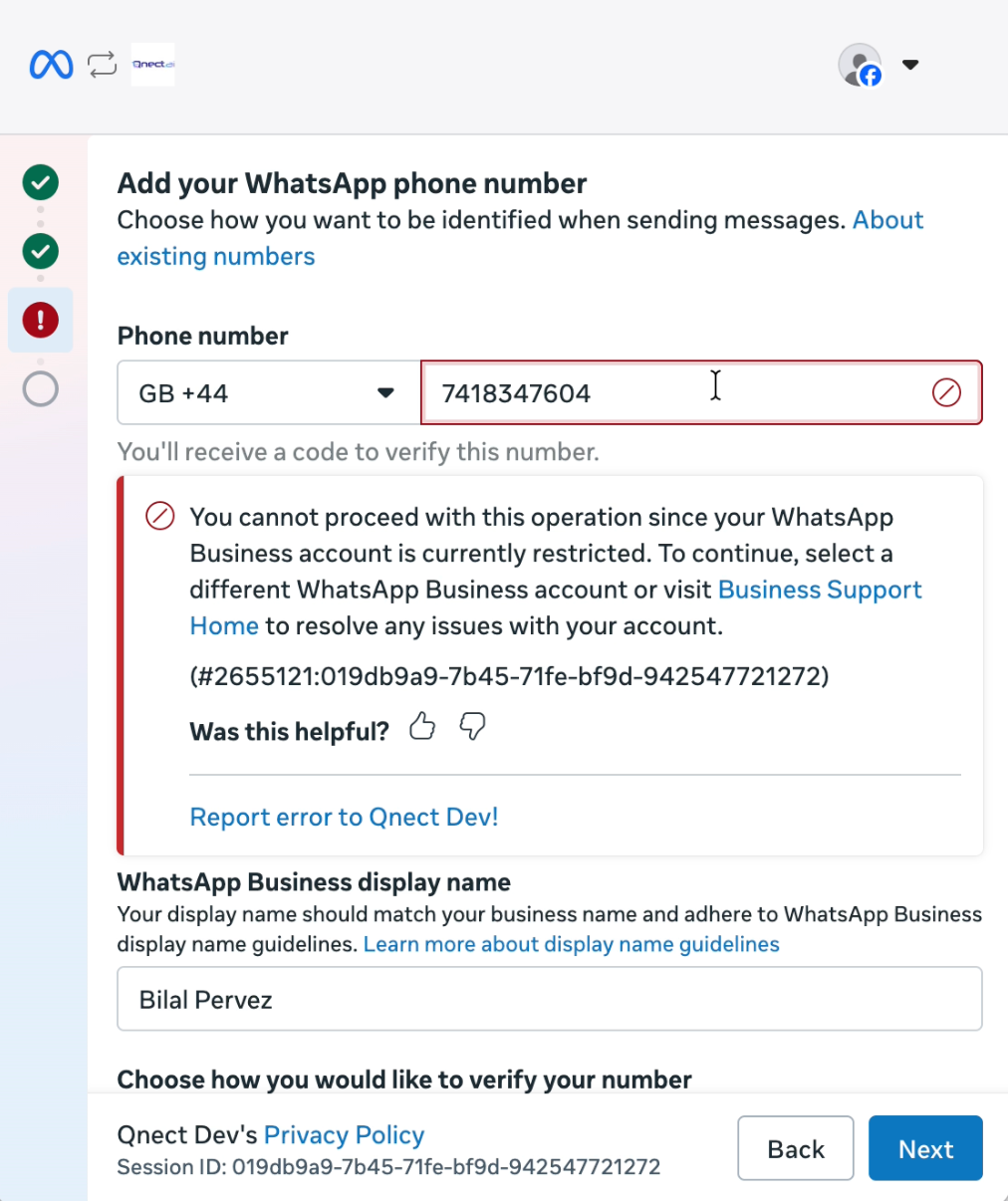
Task: Click the thumbs down not helpful icon
Action: click(x=472, y=727)
